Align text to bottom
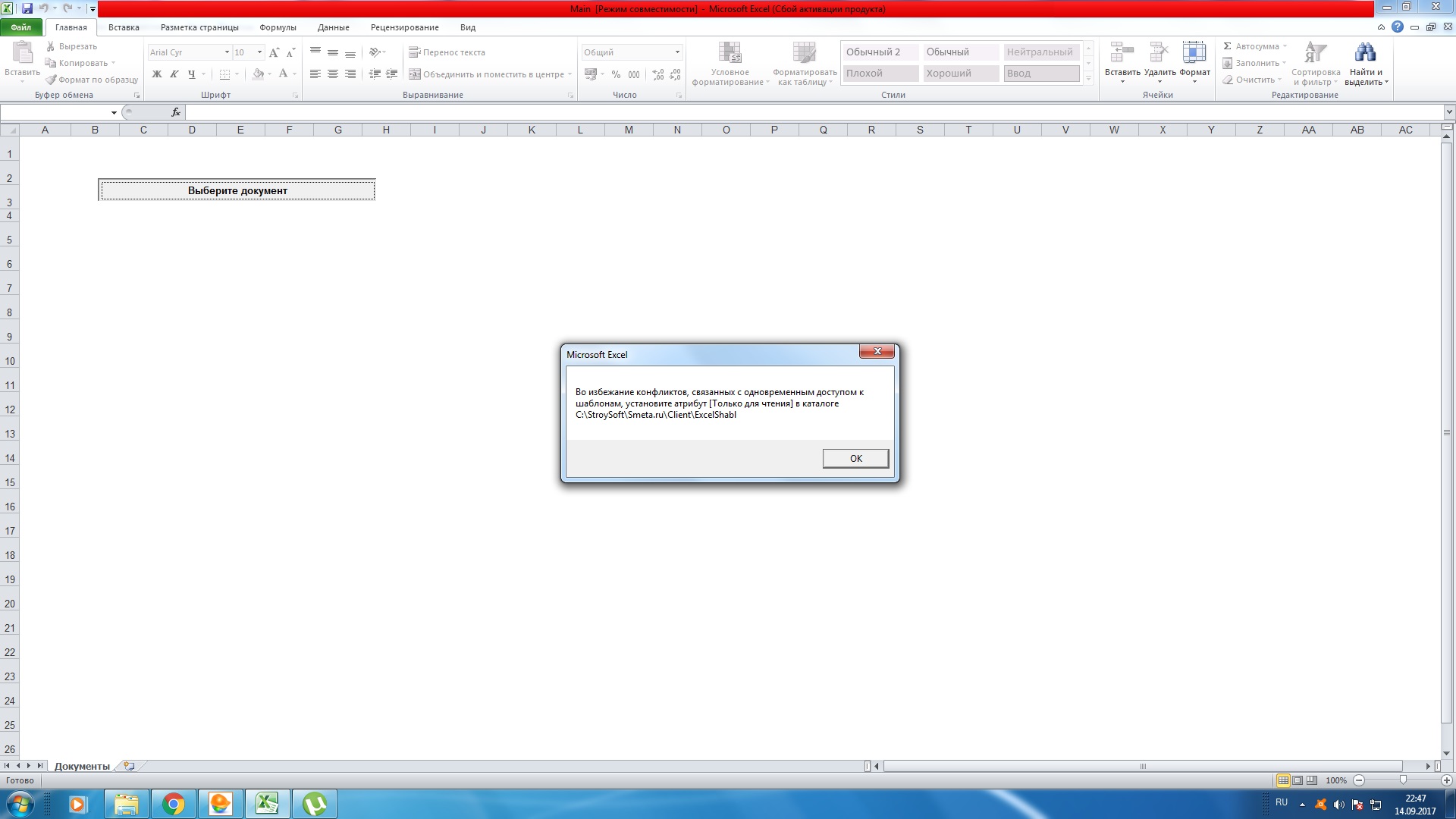The image size is (1456, 819). click(350, 52)
